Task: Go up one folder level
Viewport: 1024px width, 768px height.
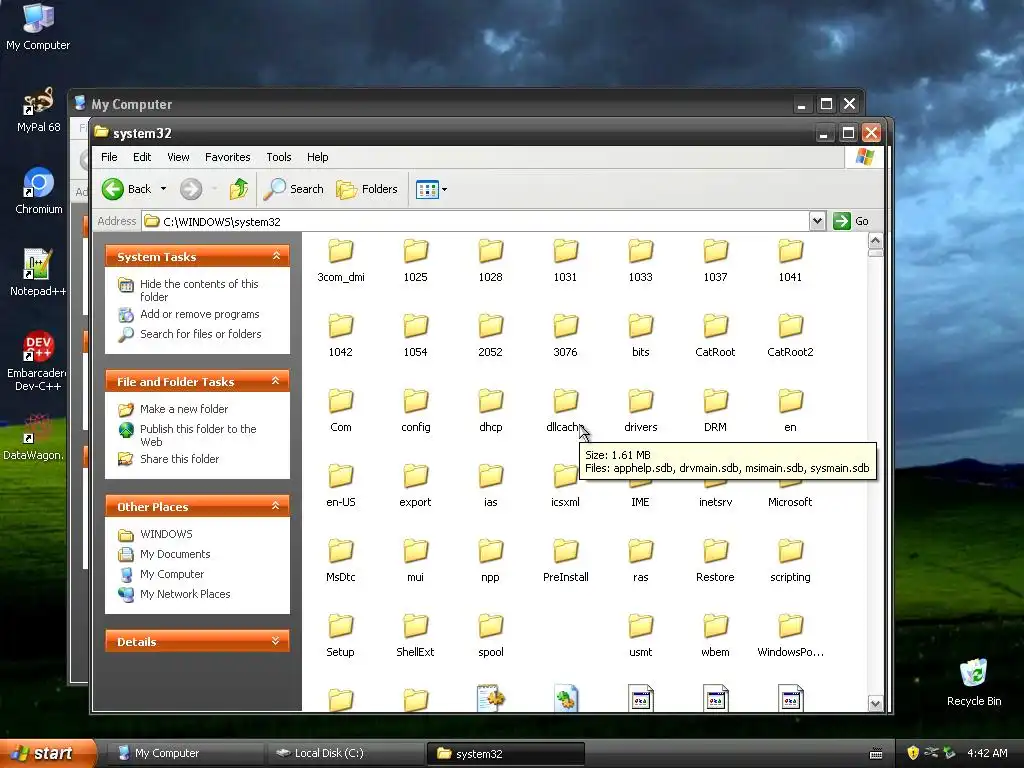Action: click(239, 189)
